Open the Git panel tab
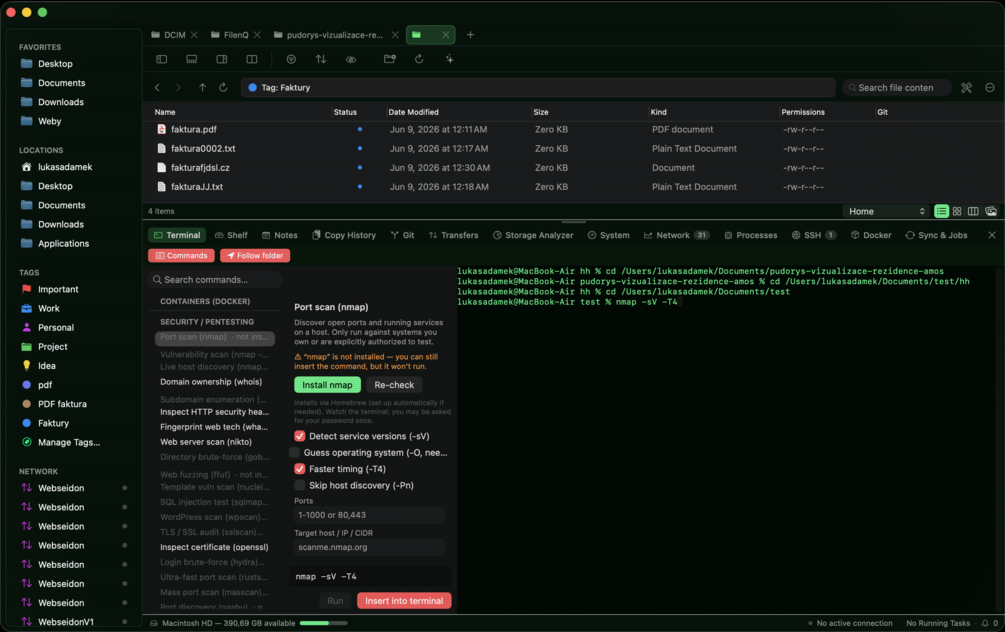The height and width of the screenshot is (632, 1005). click(x=403, y=235)
